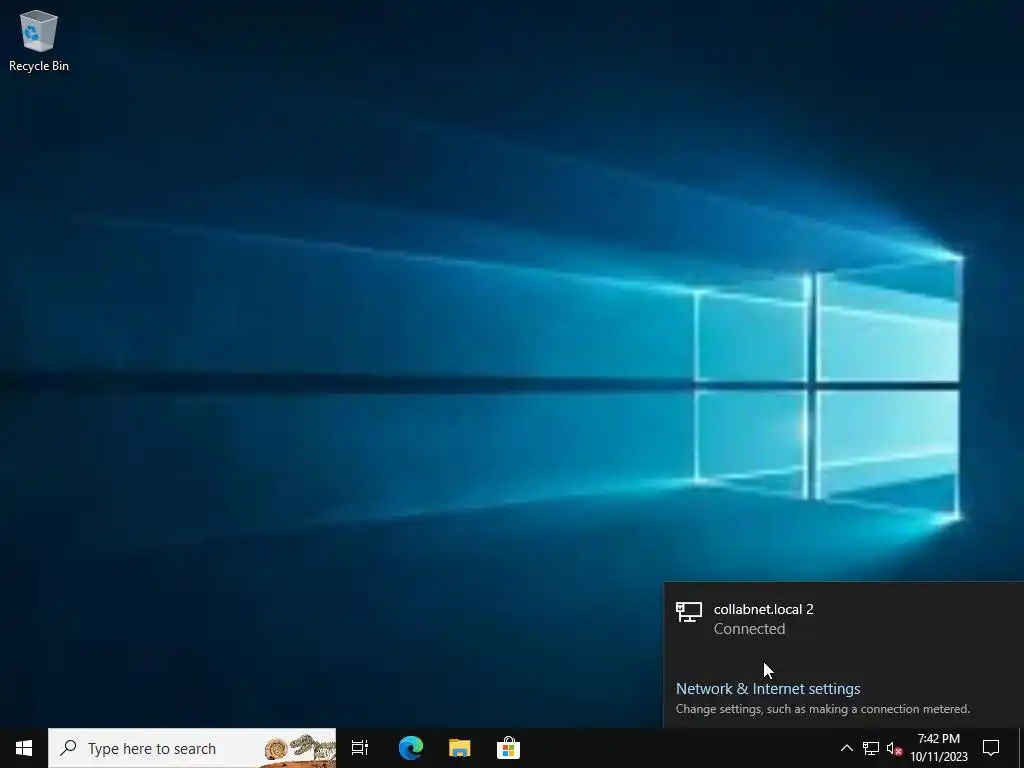Click the search highlights dinosaur image in search box
1024x768 pixels.
pos(300,748)
